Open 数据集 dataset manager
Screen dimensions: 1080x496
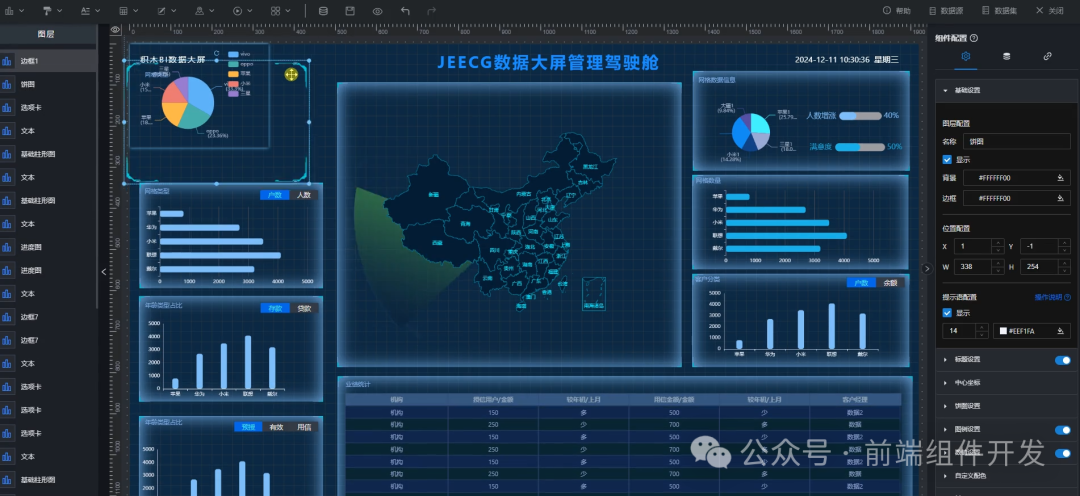pos(999,11)
